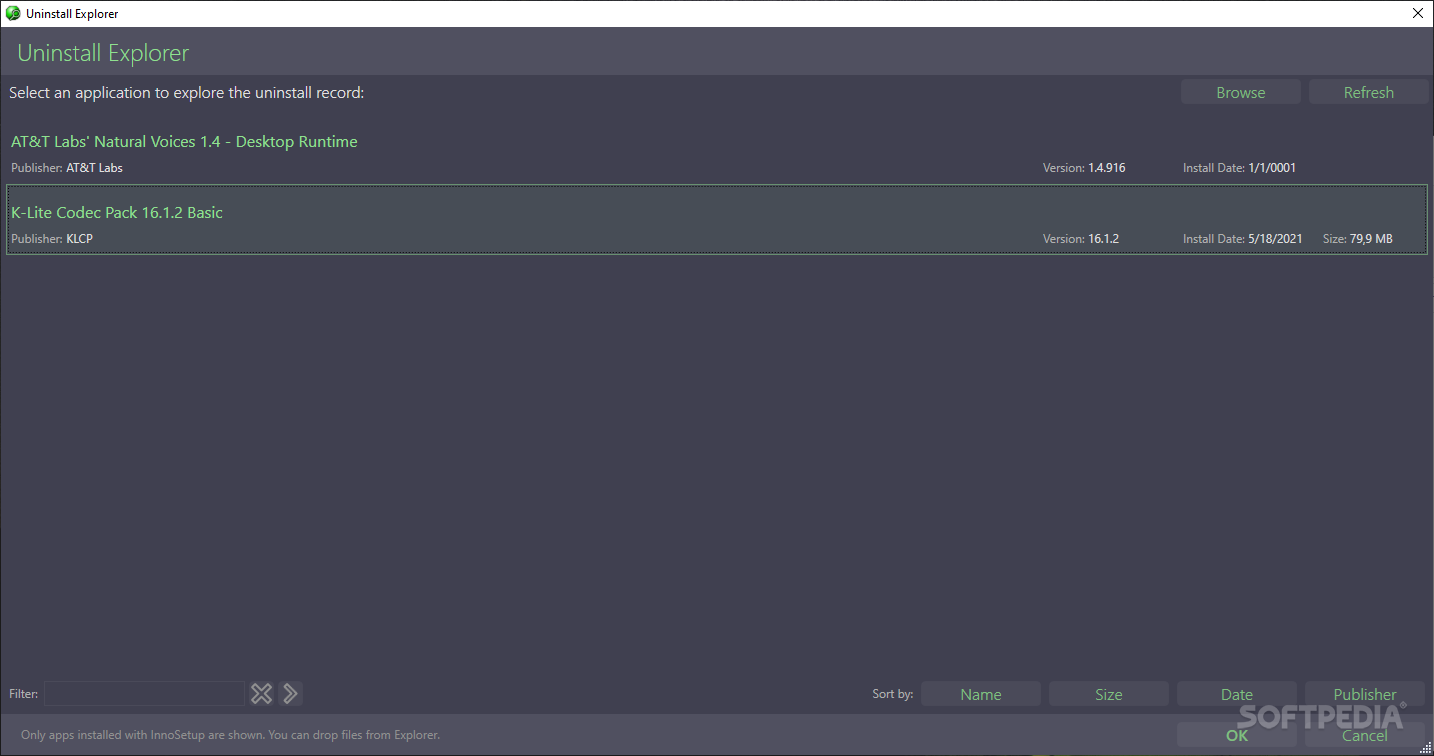
Task: Refresh the application list
Action: pos(1369,92)
